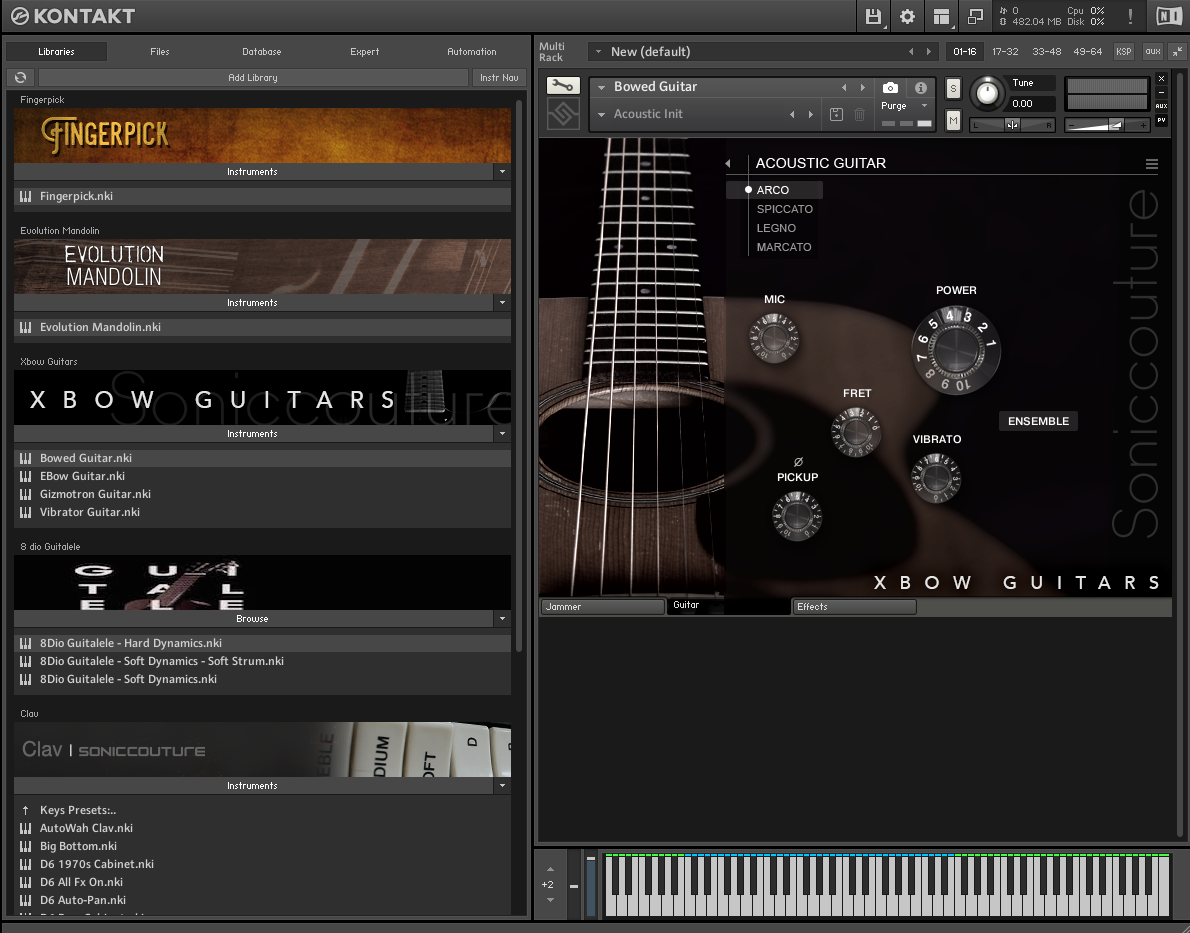Screen dimensions: 1190x933
Task: Open Acoustic Init snapshot dropdown
Action: [x=602, y=115]
